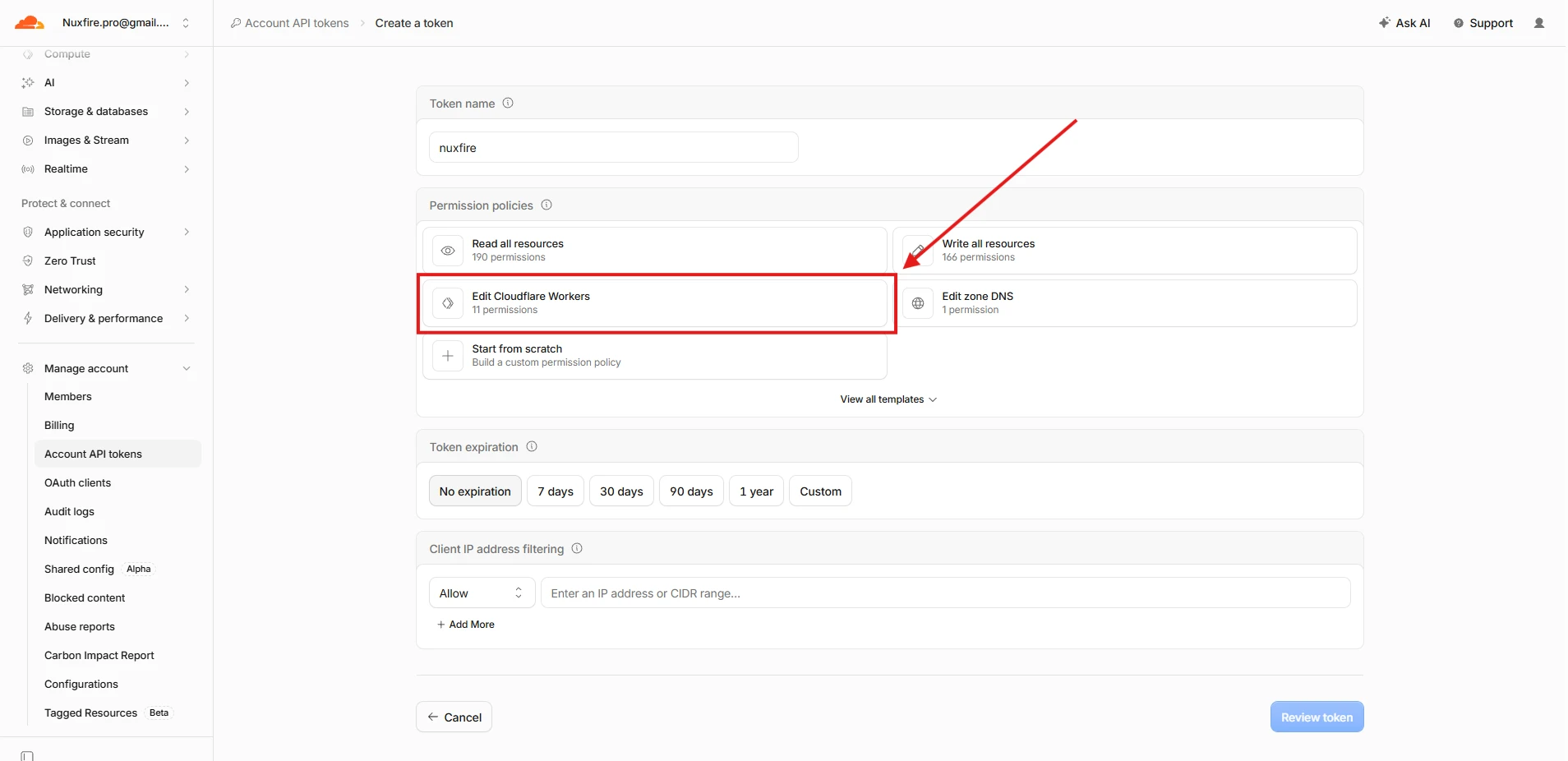Open Configurations page

click(x=118, y=685)
